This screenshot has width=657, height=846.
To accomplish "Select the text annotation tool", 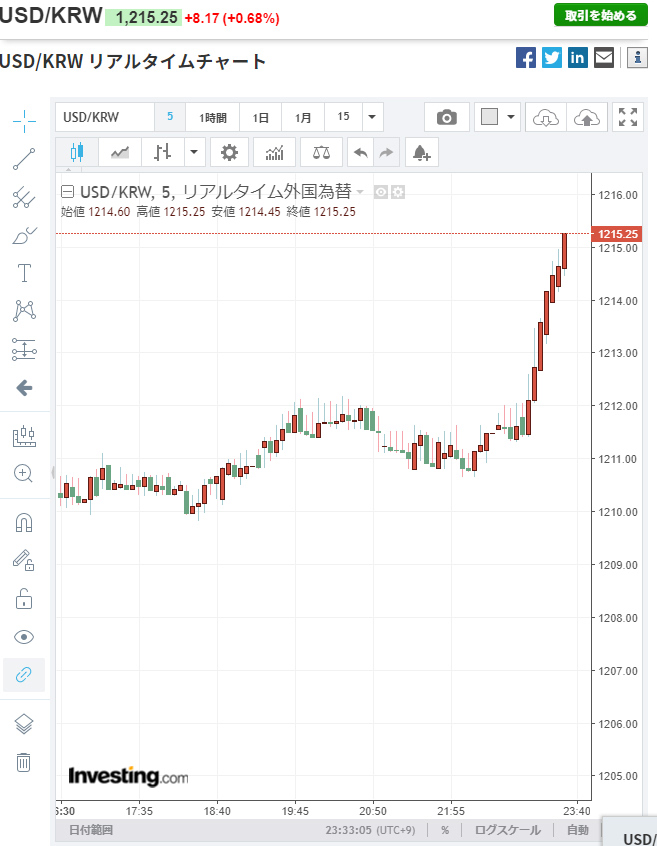I will [x=24, y=273].
